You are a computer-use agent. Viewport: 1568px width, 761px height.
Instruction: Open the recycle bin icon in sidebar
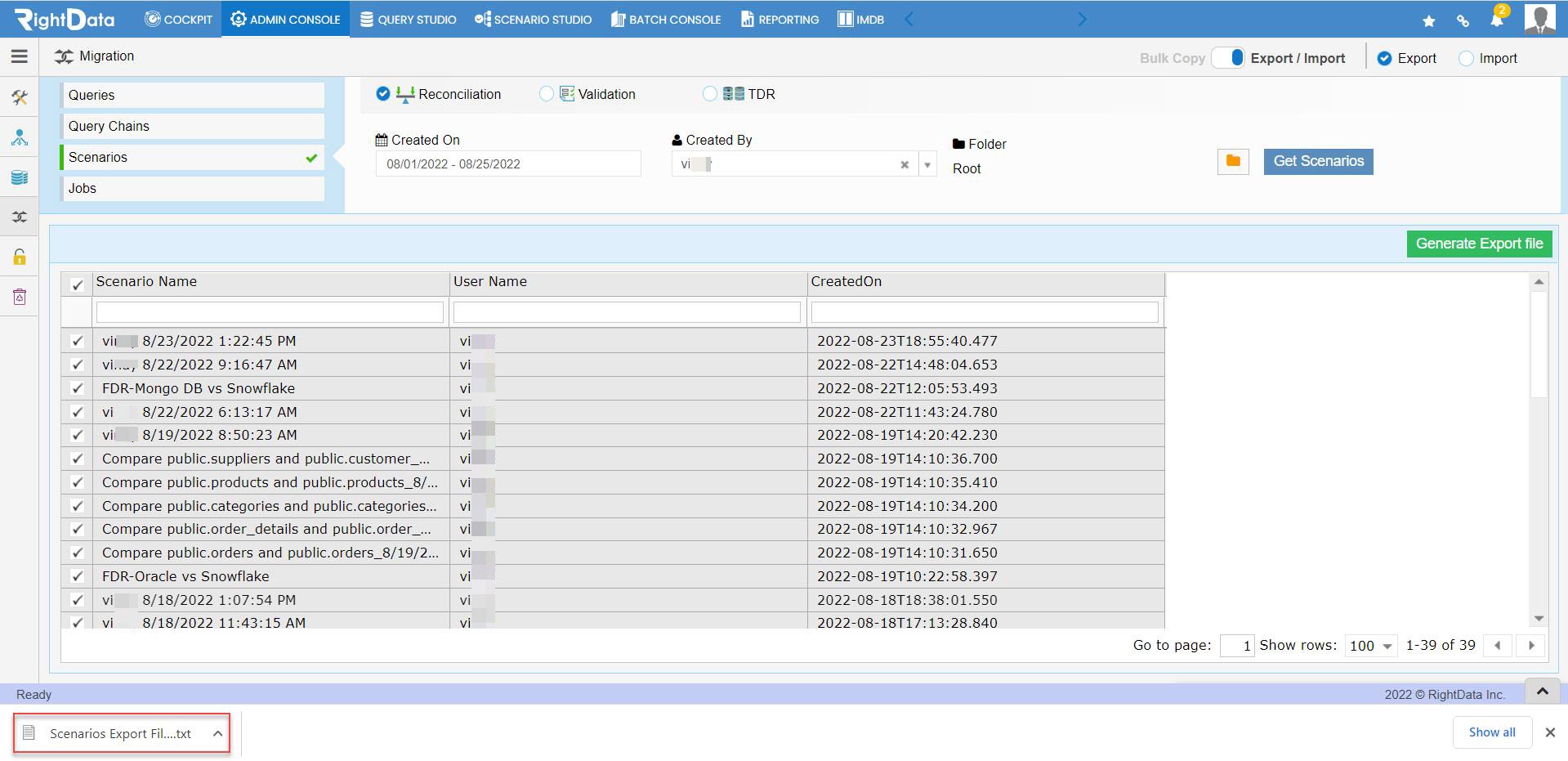[20, 297]
